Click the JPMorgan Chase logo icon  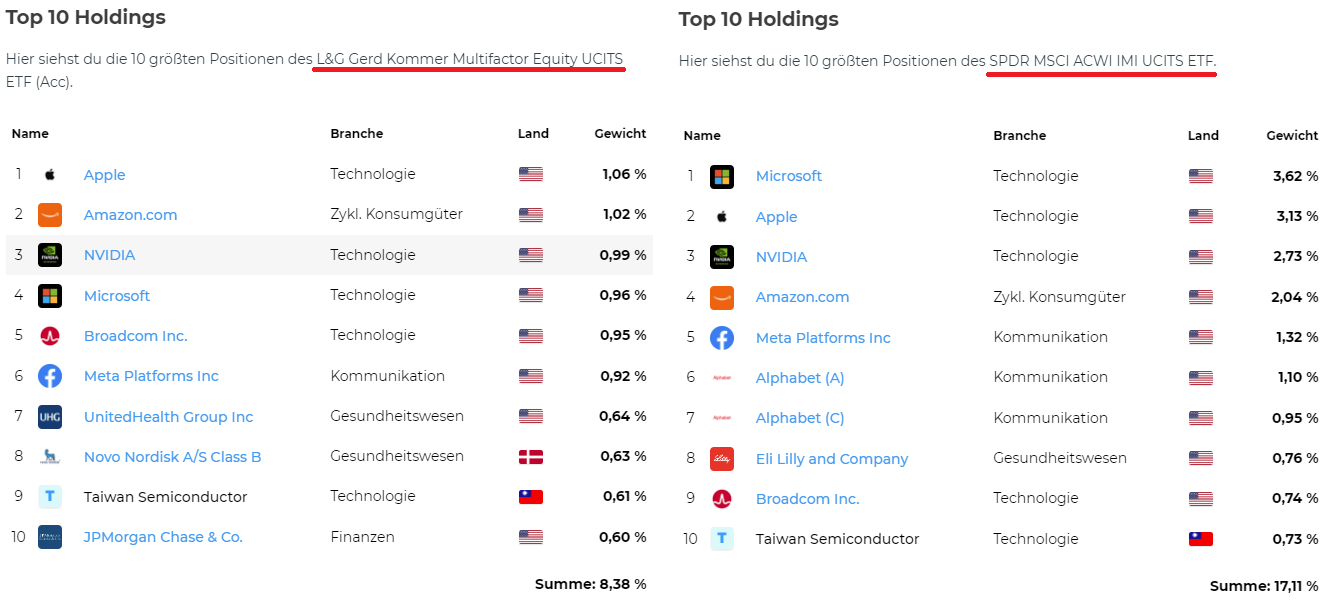point(50,537)
